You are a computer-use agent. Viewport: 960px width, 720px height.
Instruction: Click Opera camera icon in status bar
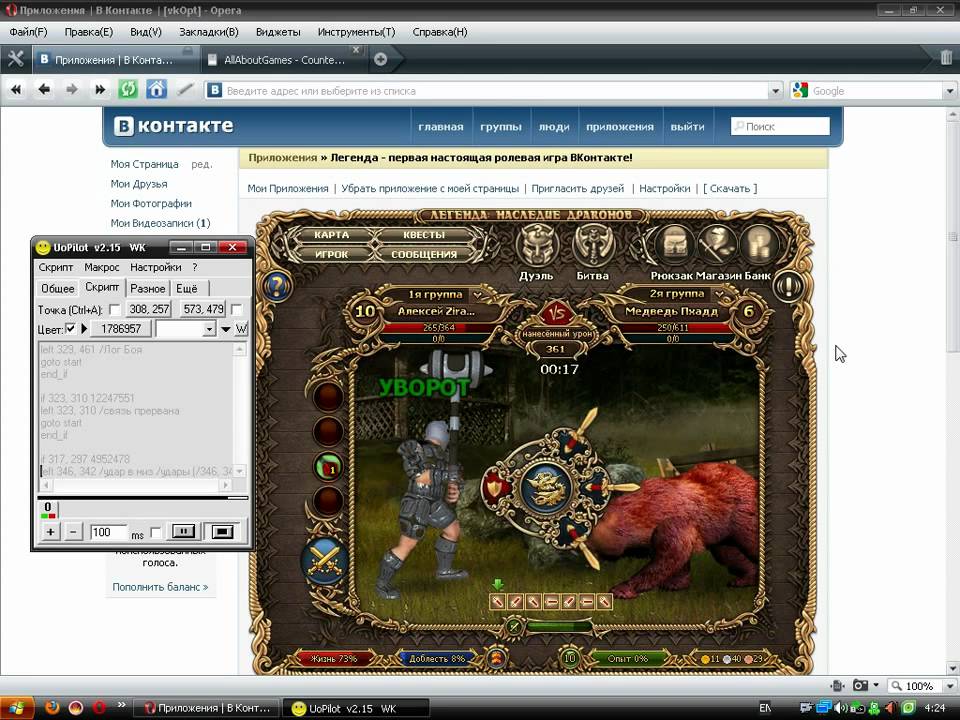861,685
